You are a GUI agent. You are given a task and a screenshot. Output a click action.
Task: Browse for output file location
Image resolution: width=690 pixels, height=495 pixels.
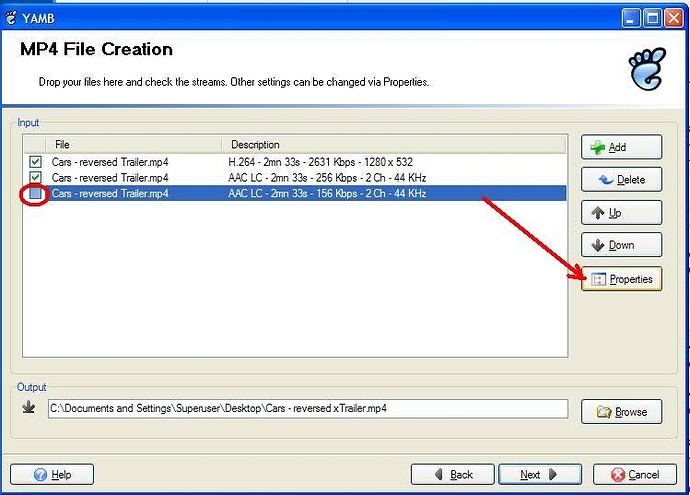tap(621, 412)
